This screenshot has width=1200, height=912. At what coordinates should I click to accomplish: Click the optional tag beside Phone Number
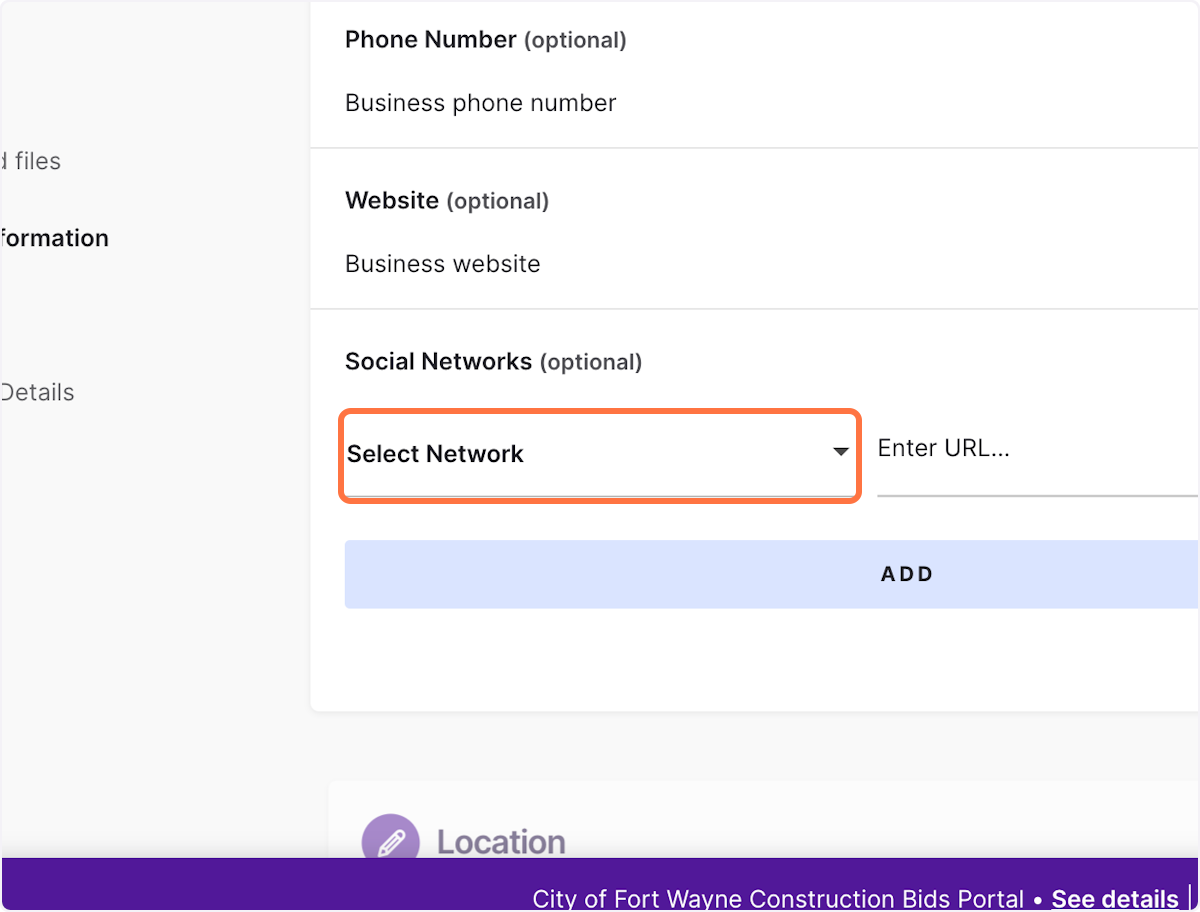coord(575,40)
